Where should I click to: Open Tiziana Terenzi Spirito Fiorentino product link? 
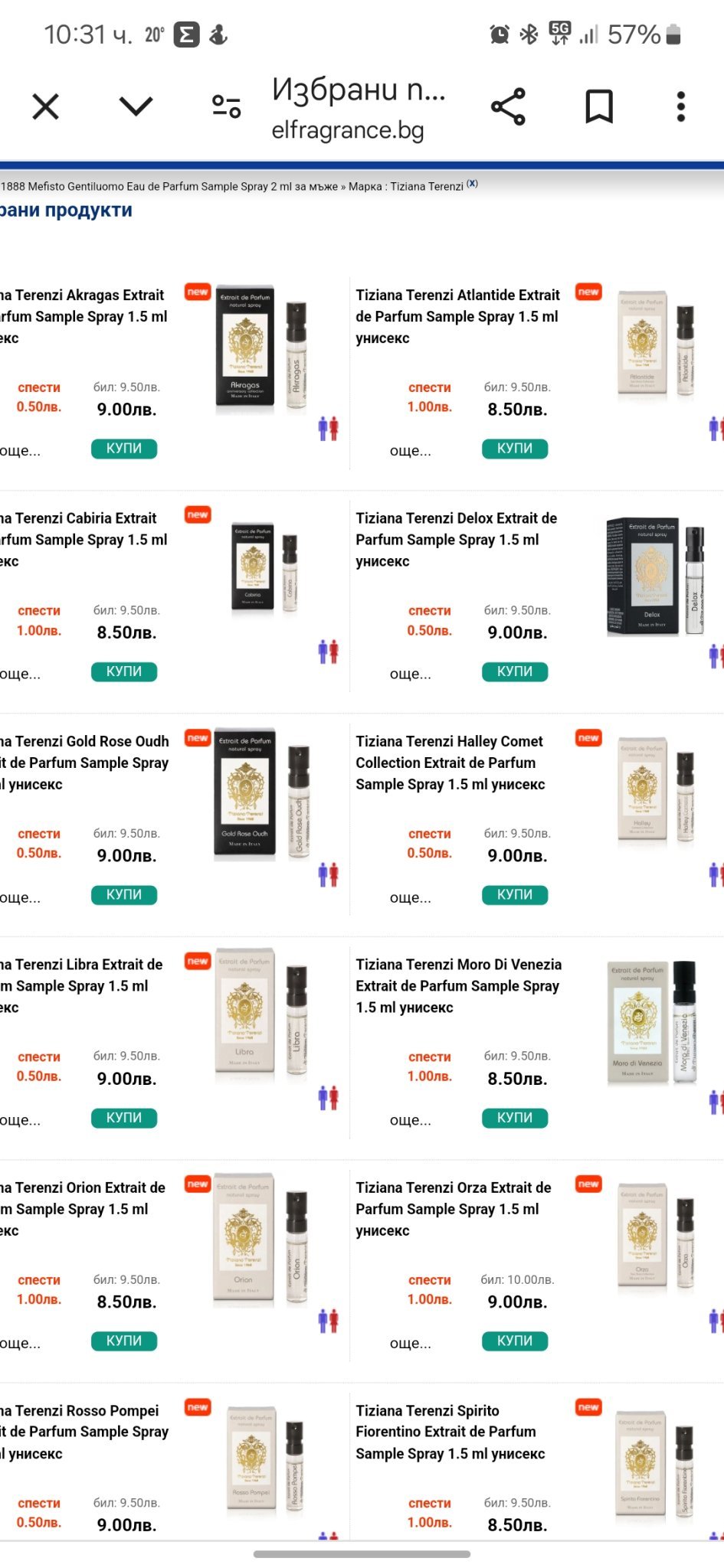(x=450, y=1432)
